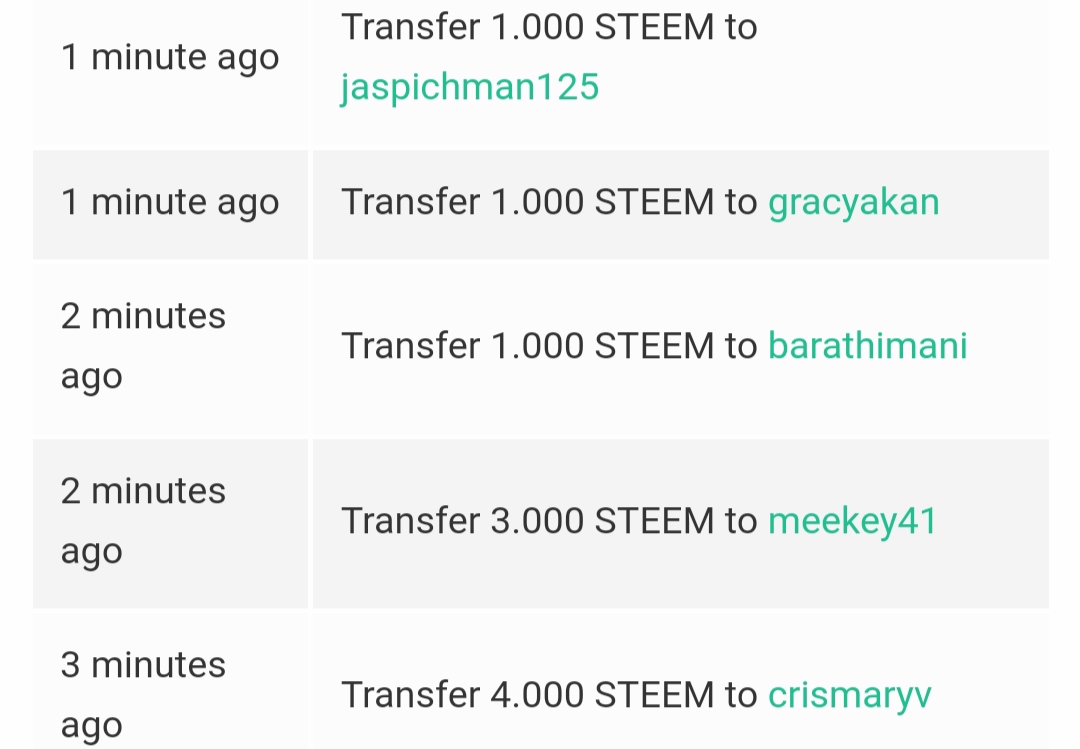Click the '3 minutes ago' timestamp
The width and height of the screenshot is (1080, 749).
(143, 695)
